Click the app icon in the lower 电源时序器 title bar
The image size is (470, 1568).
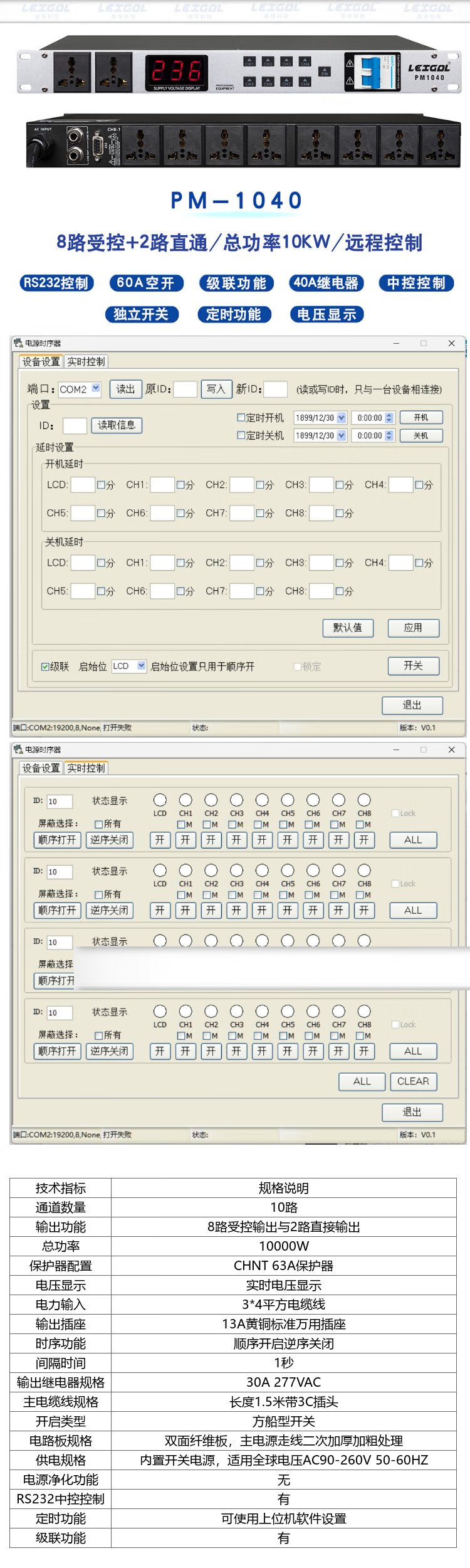click(18, 750)
